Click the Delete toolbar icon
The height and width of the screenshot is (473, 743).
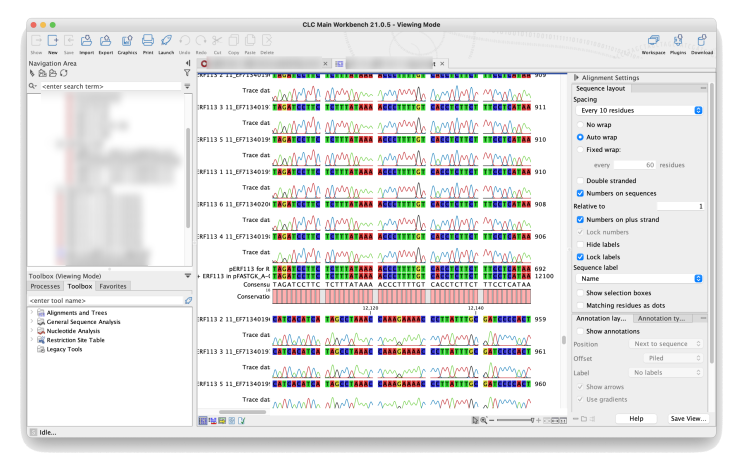[267, 41]
